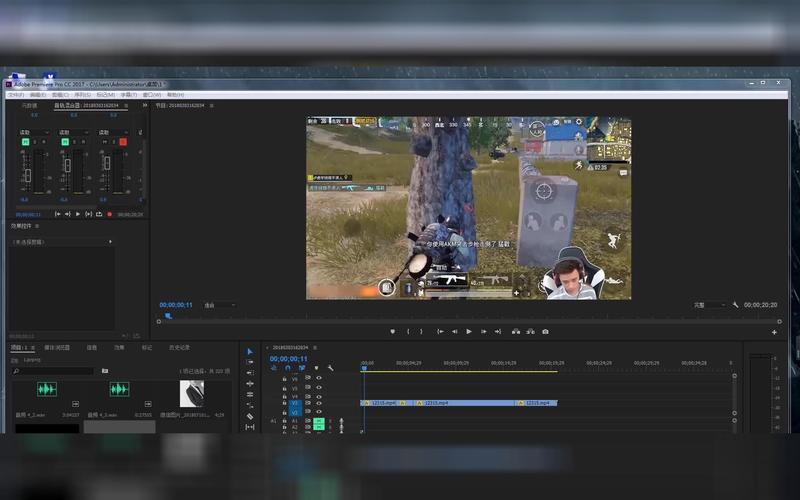Screen dimensions: 800x500
Task: Open third mixer channel automation mode dropdown
Action: click(x=113, y=133)
